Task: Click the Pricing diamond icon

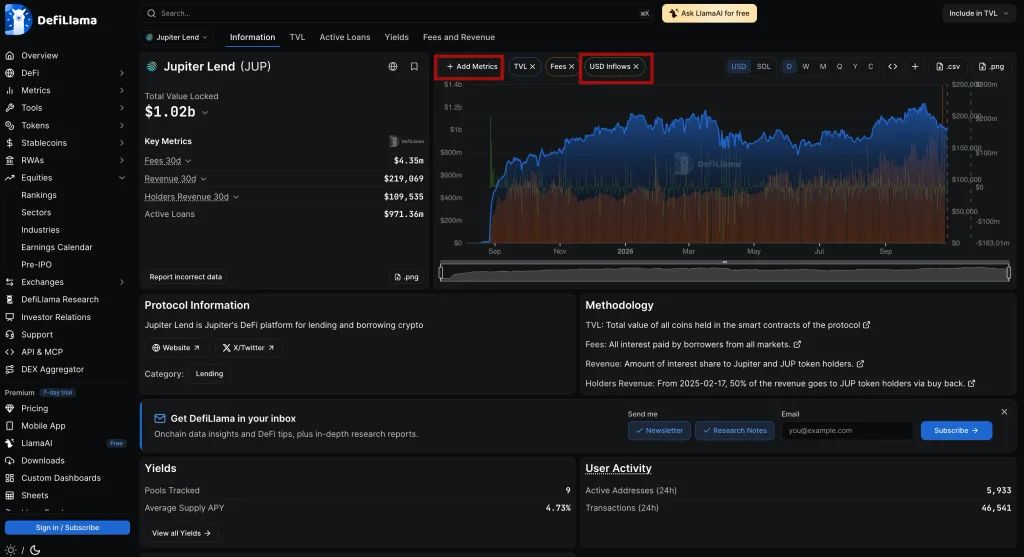Action: tap(10, 408)
